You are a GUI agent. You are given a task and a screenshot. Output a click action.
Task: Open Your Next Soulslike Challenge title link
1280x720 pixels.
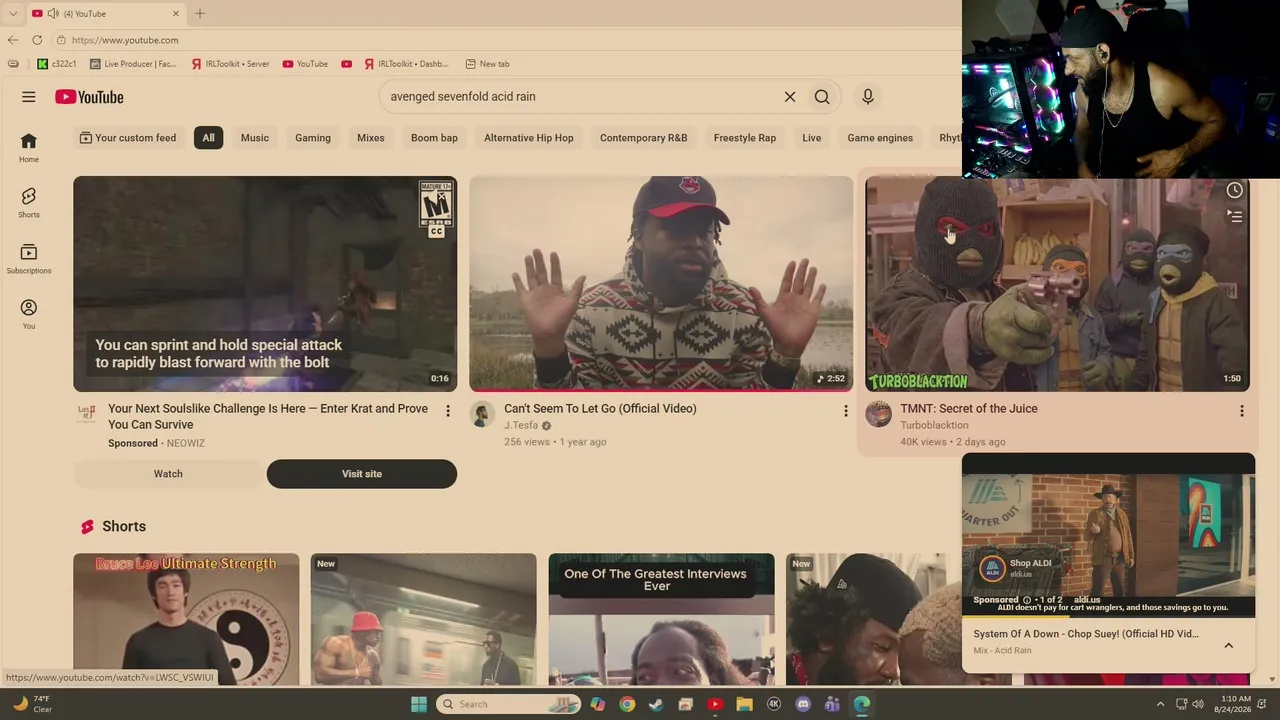tap(268, 417)
